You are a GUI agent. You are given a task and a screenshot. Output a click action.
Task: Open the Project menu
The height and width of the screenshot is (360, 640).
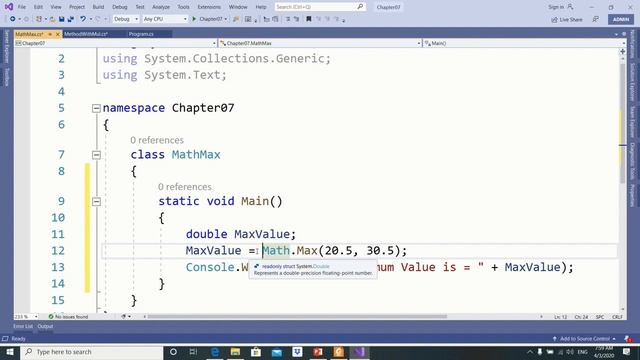coord(77,7)
